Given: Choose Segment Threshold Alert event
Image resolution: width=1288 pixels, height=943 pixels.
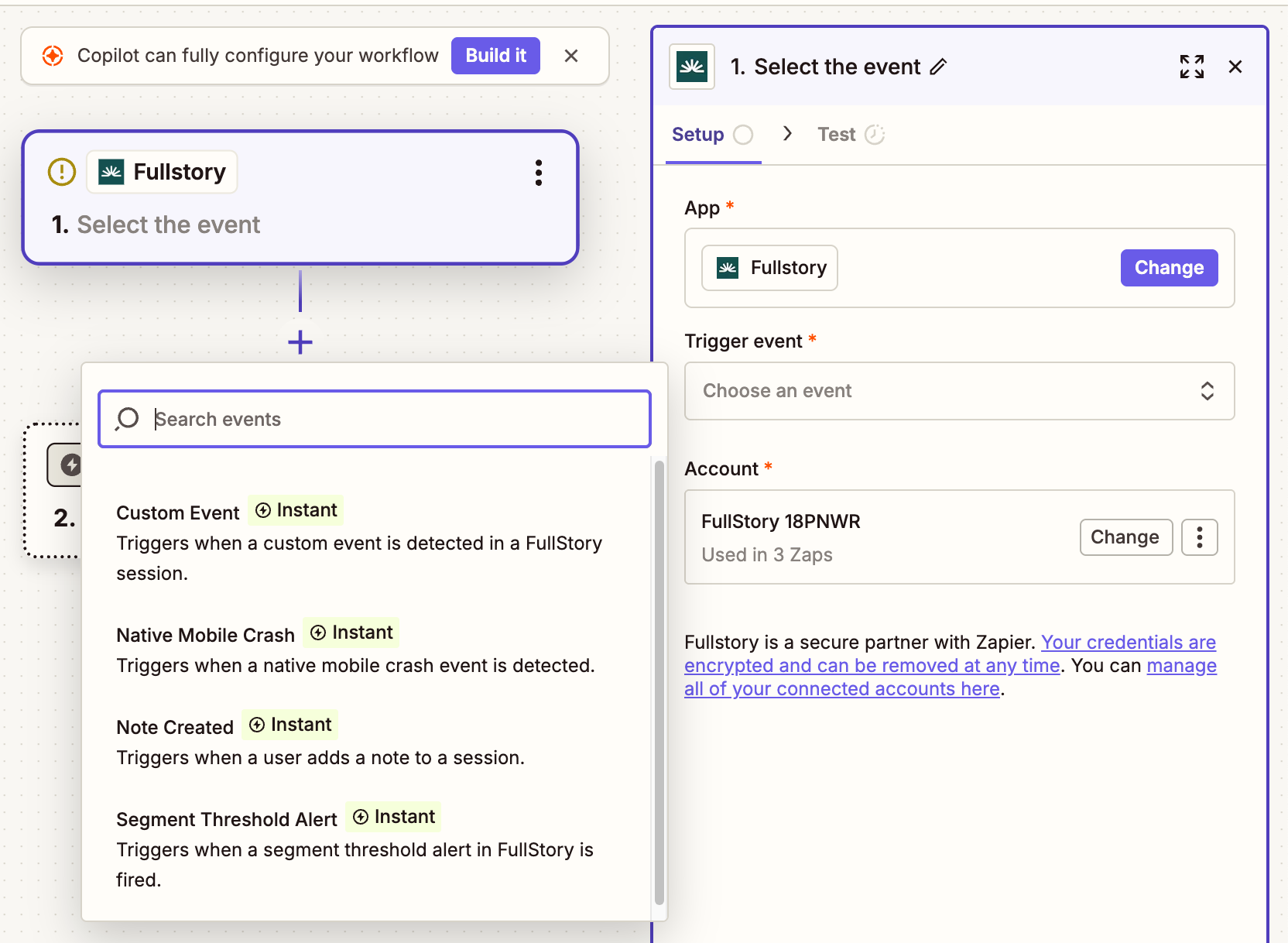Looking at the screenshot, I should tap(226, 819).
